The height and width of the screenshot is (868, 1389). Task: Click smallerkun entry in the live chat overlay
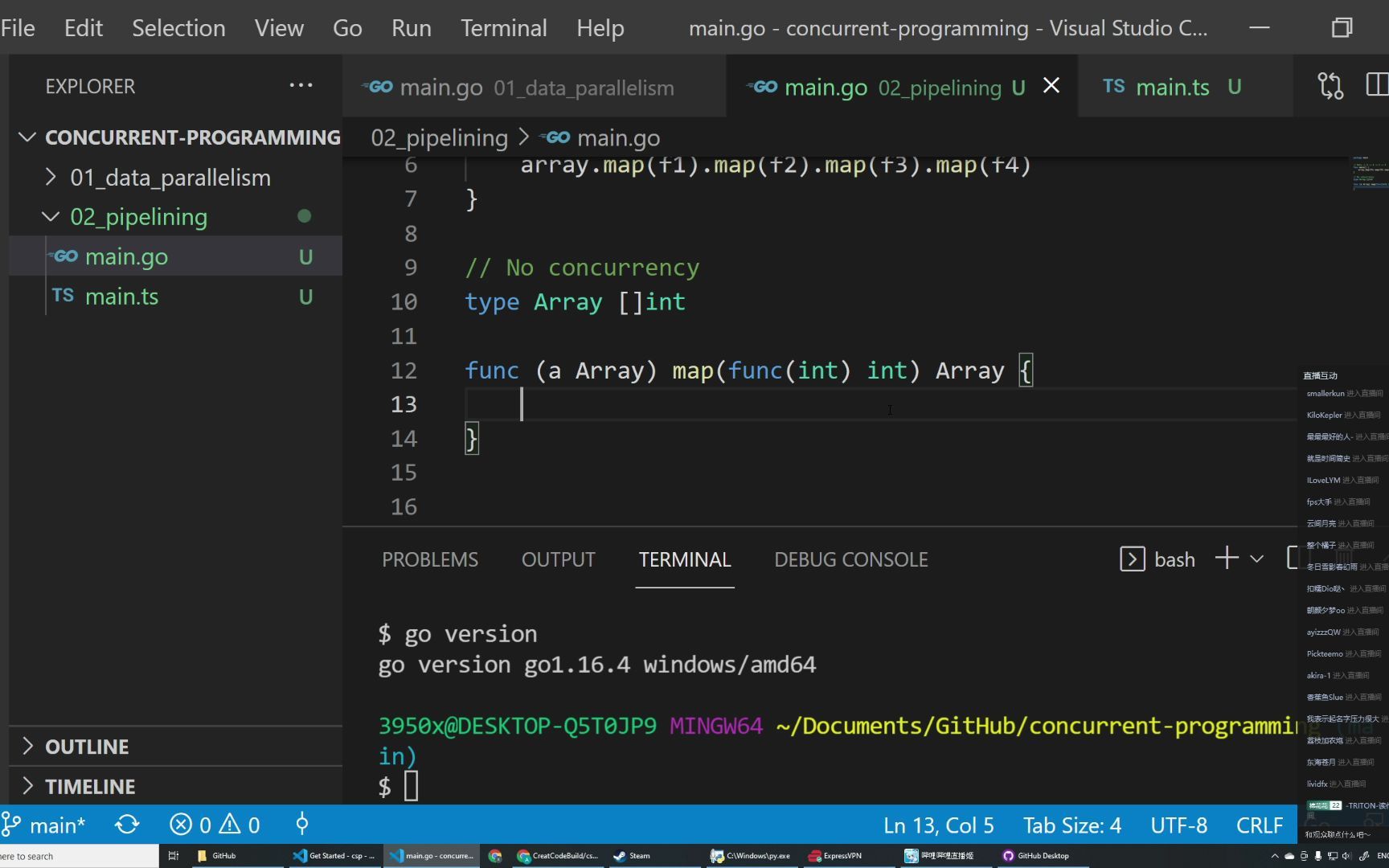pos(1344,393)
